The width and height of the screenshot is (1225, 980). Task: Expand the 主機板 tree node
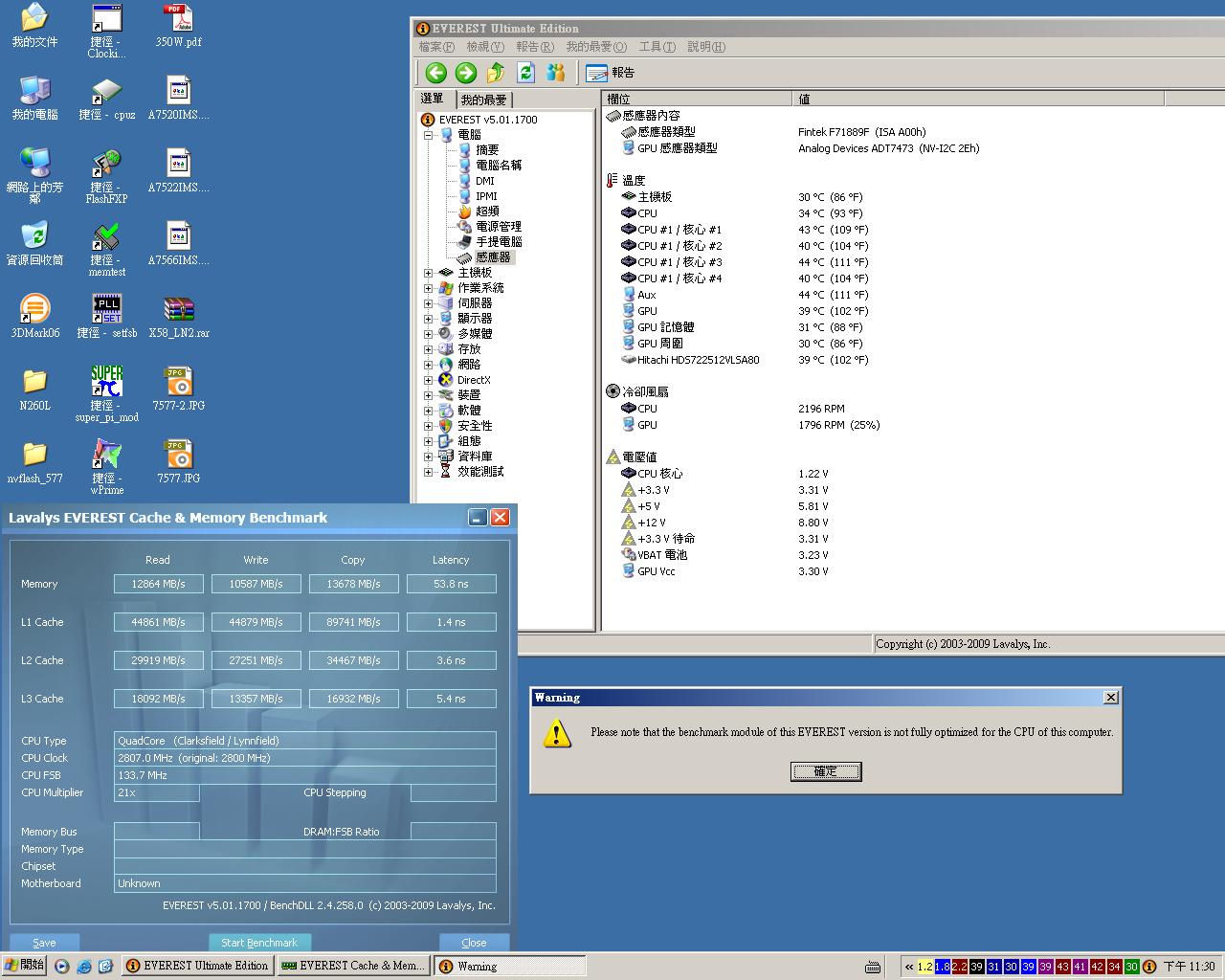429,273
